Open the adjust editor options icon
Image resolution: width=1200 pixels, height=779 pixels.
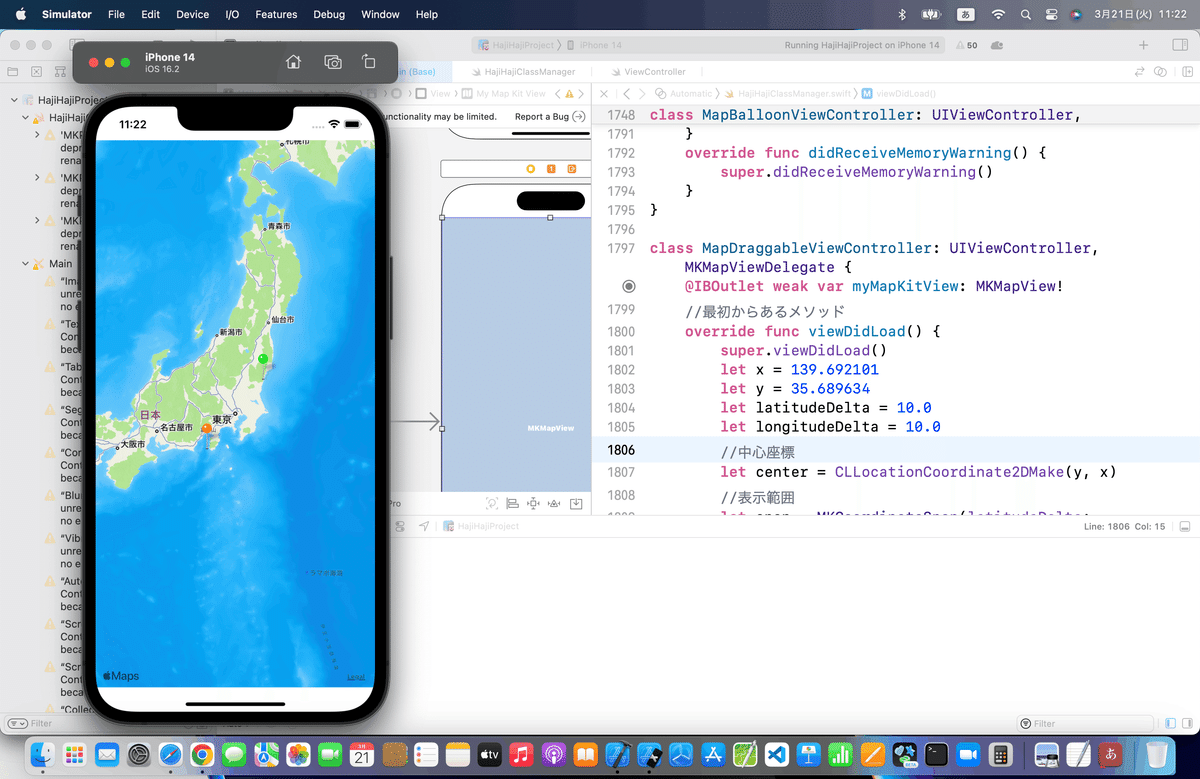1160,72
